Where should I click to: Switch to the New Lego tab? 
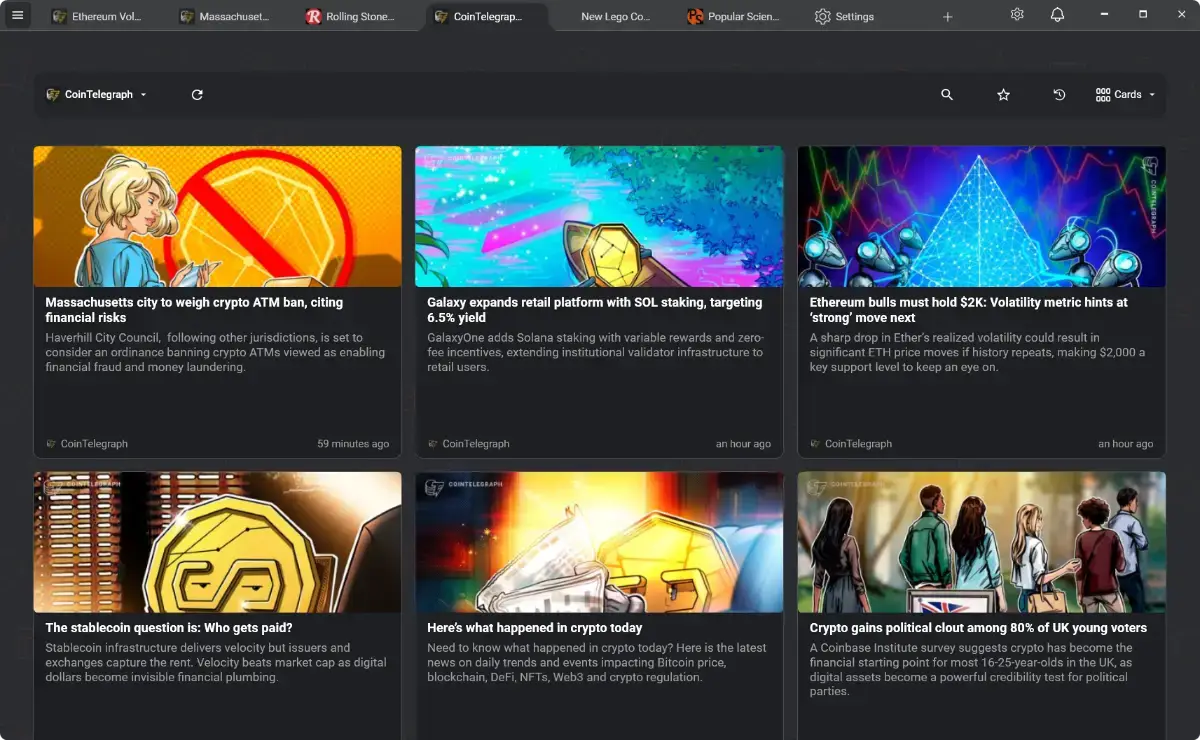coord(614,17)
